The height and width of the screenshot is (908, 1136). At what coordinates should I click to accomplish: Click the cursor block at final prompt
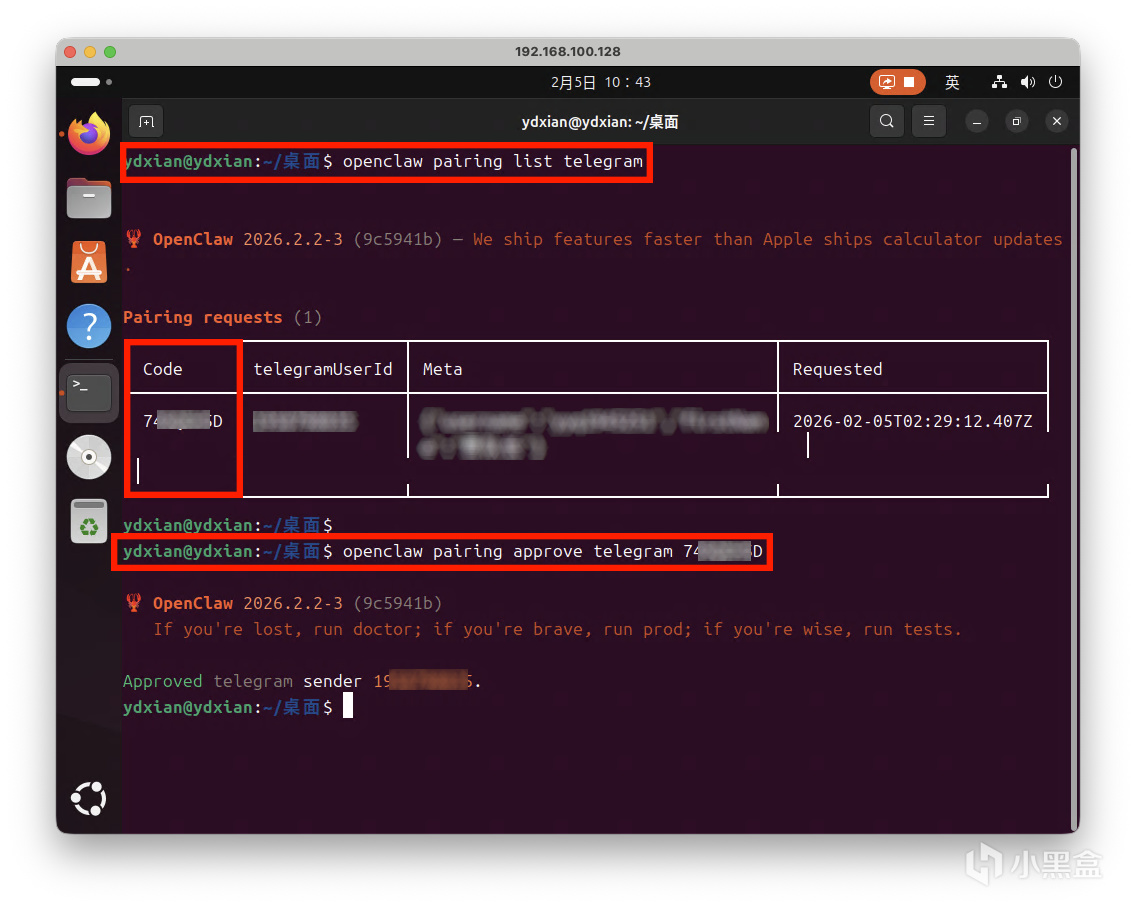(348, 706)
